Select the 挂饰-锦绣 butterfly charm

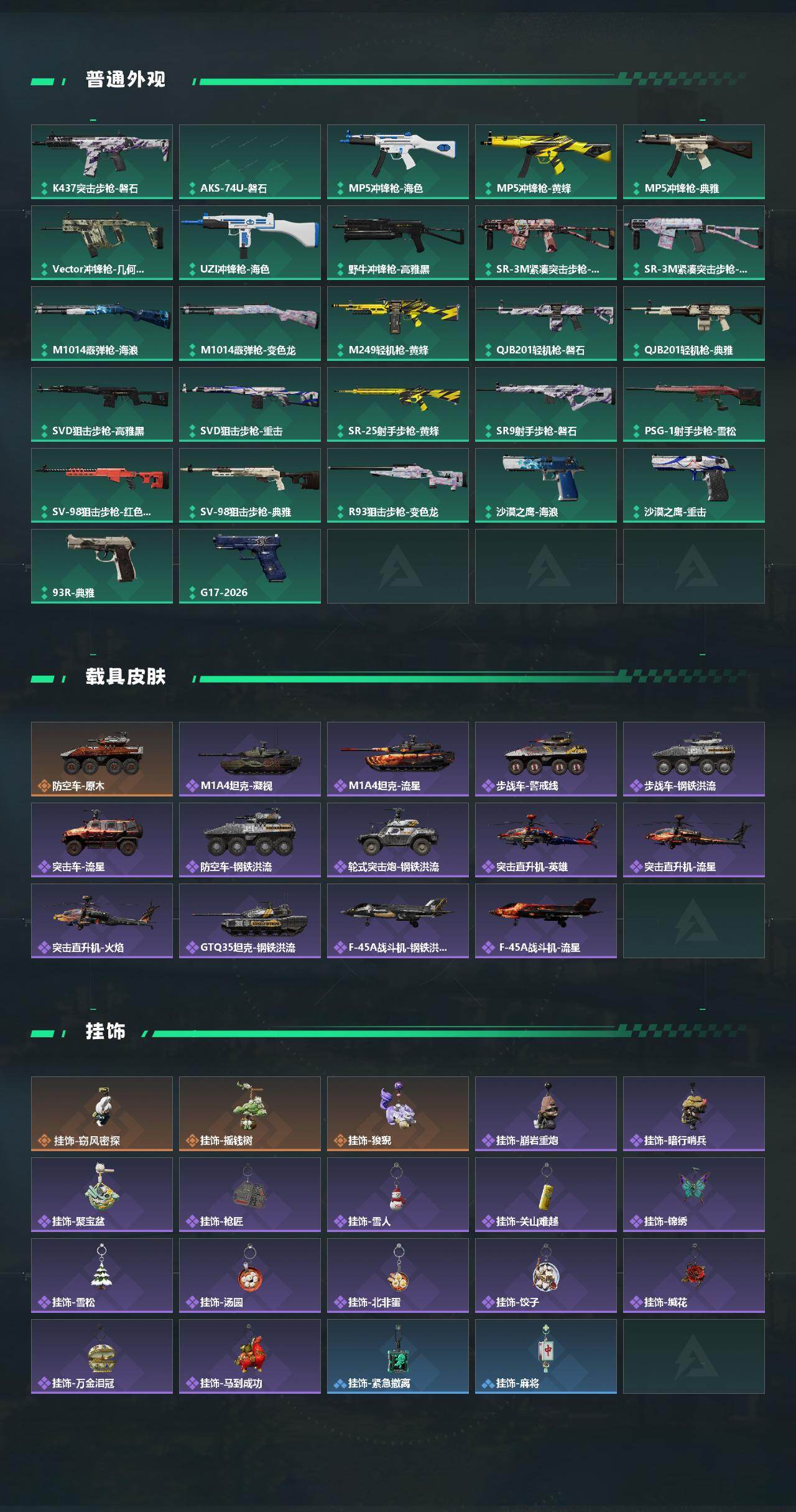pyautogui.click(x=694, y=1195)
